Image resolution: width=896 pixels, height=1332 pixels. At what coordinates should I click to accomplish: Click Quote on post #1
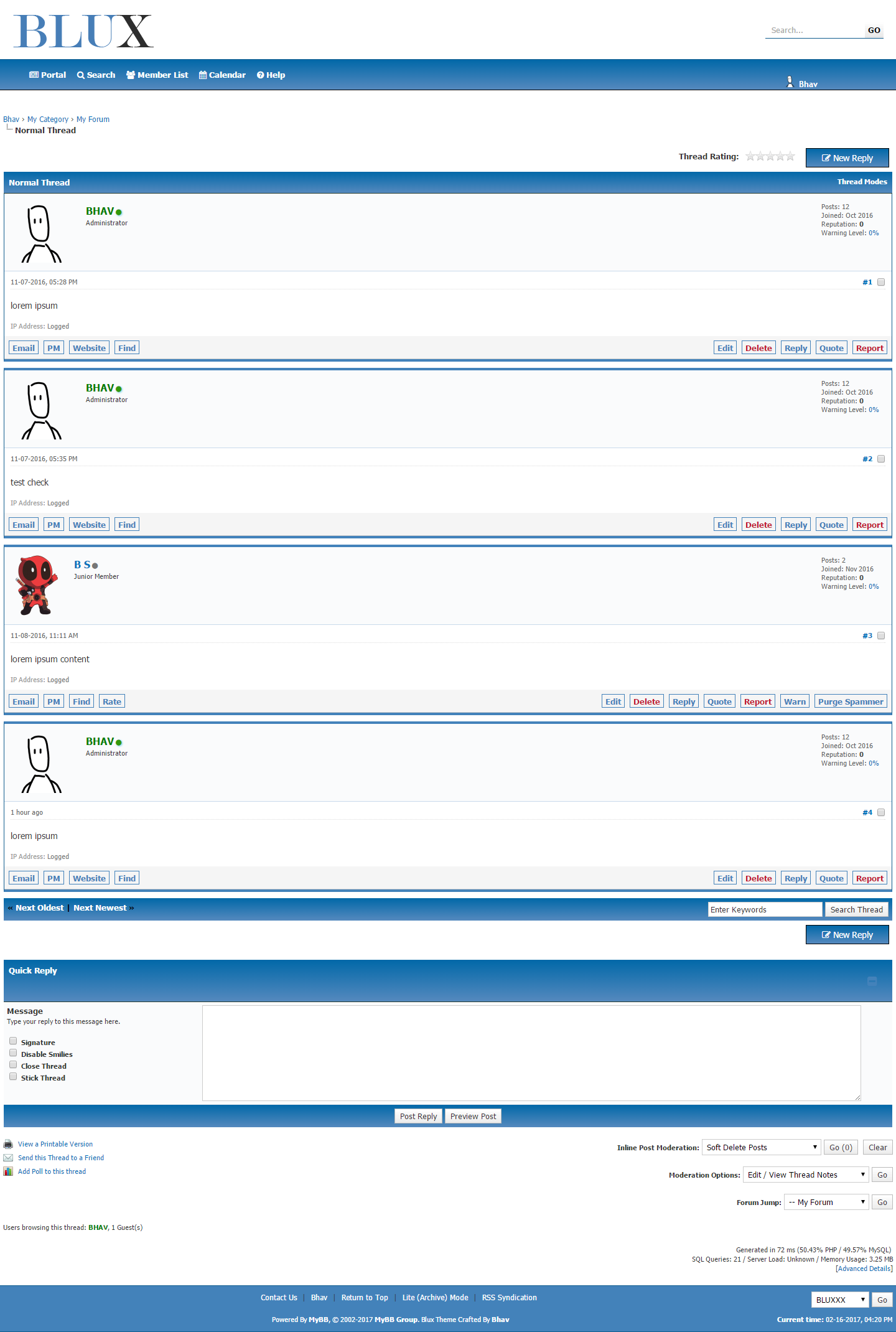tap(831, 348)
